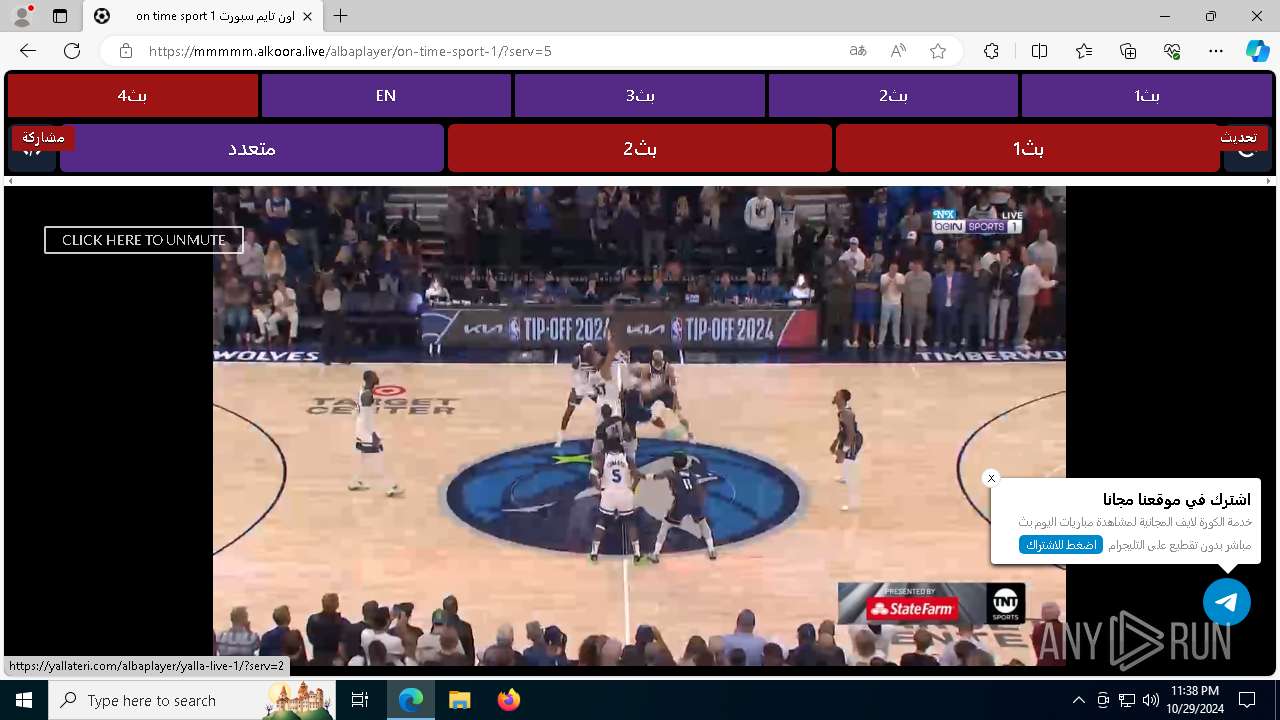Open the clock showing 11:38 PM
Viewport: 1280px width, 720px height.
click(x=1194, y=700)
